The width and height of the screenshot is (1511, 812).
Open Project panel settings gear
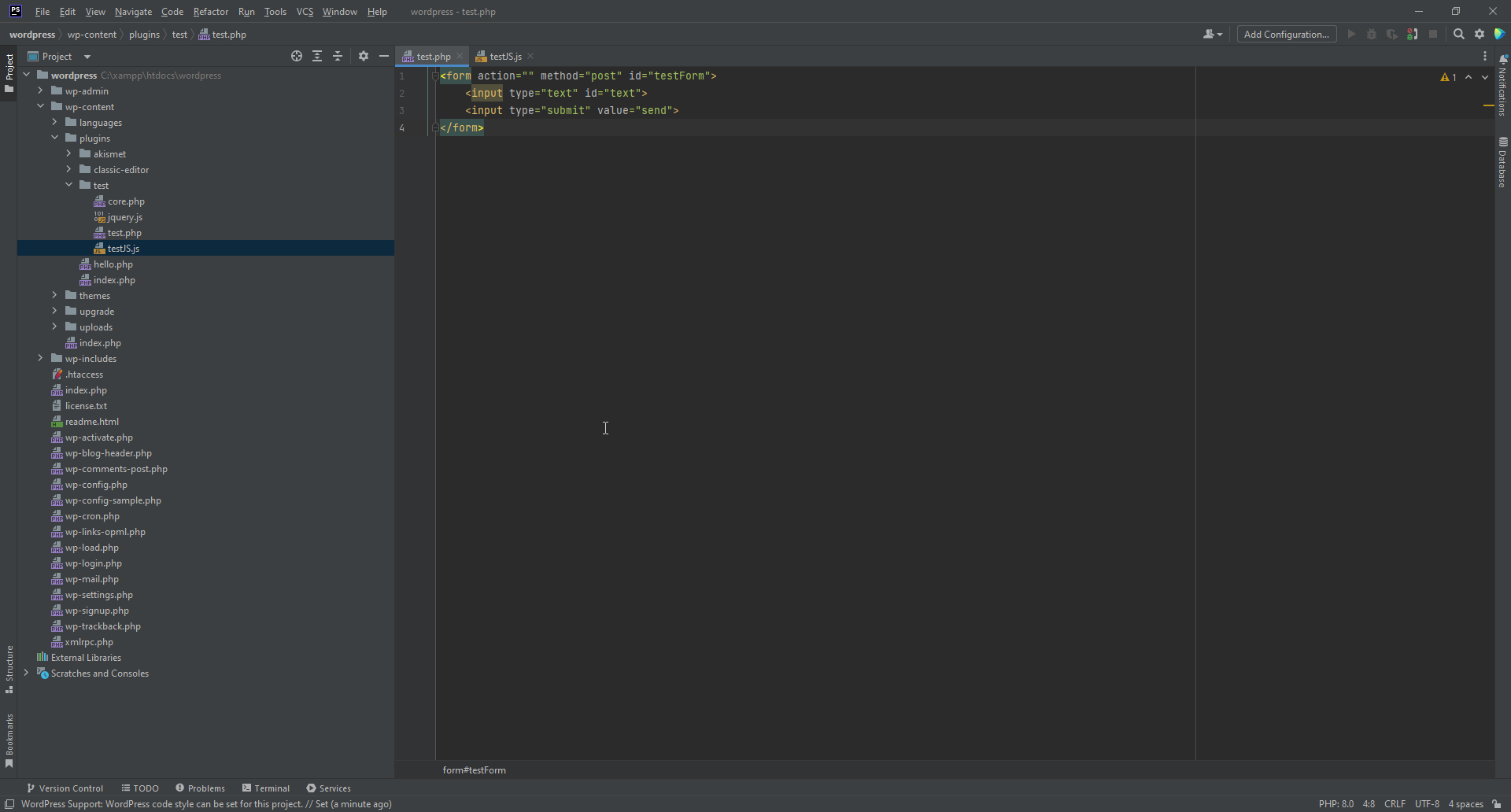(x=364, y=56)
